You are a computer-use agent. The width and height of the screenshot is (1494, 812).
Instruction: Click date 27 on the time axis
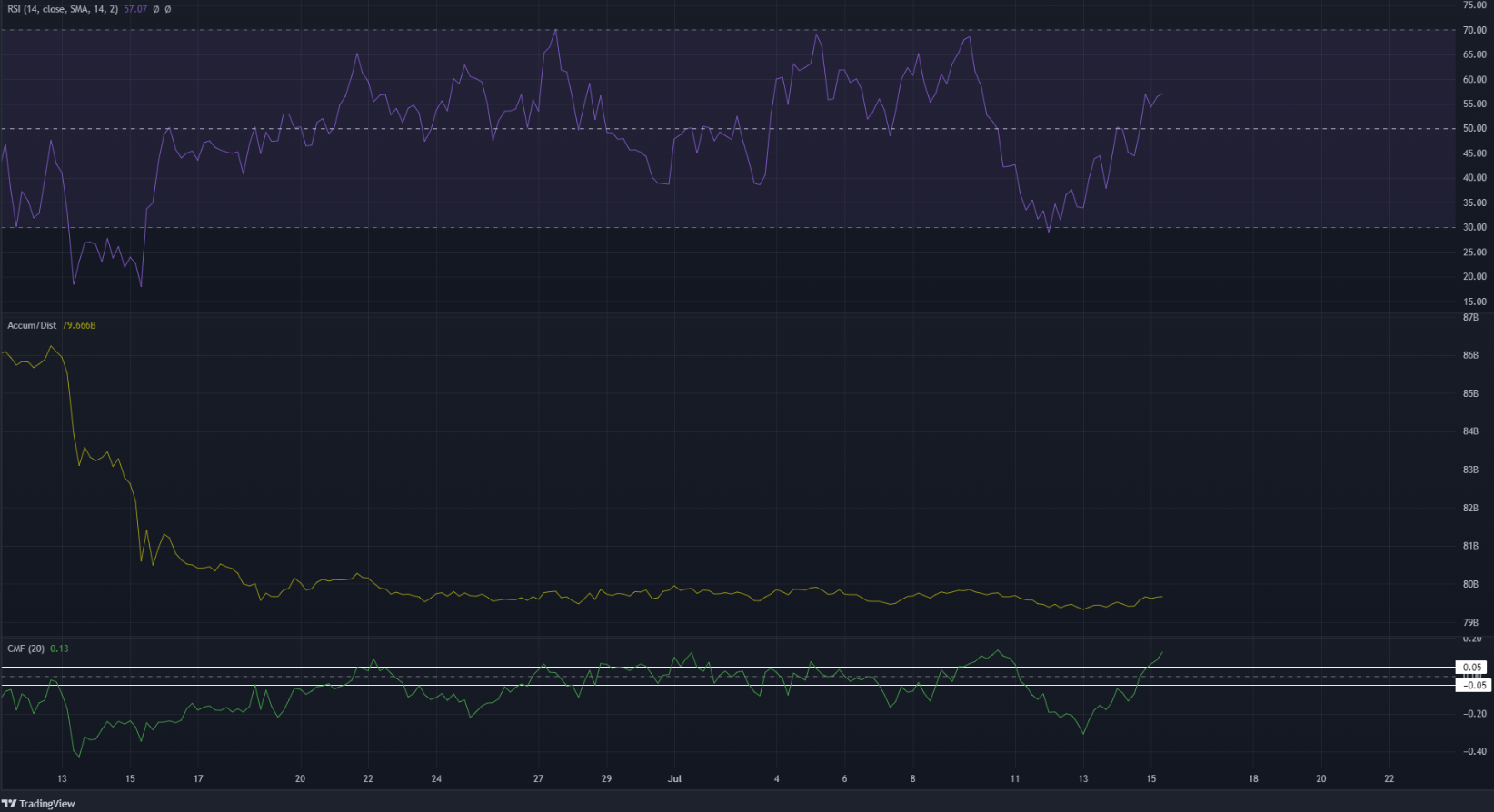pos(538,778)
